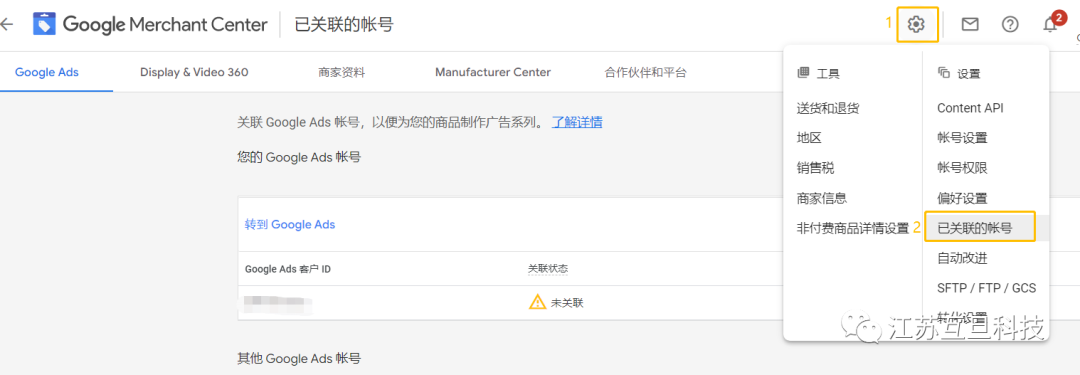Open the 商家资料 tab

[342, 72]
